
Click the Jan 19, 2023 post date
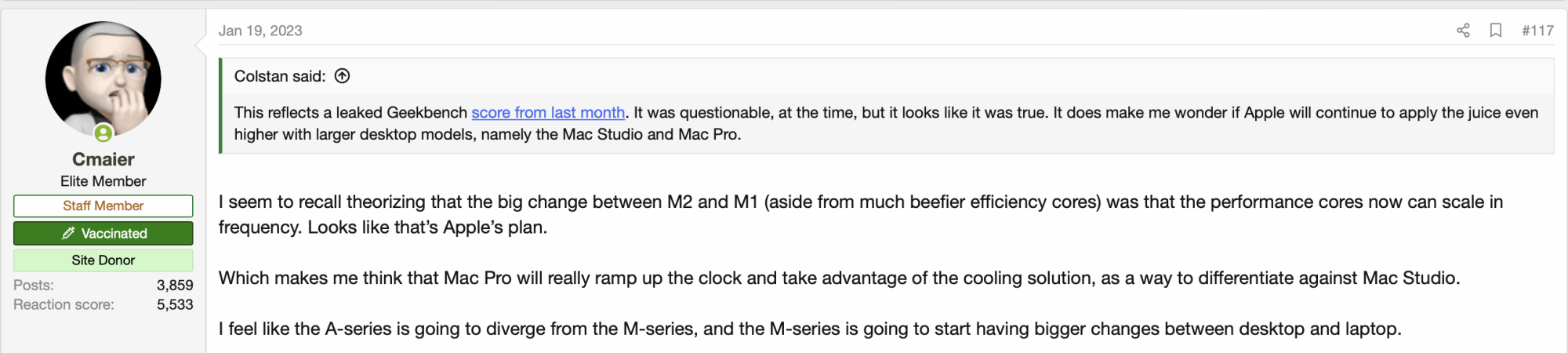[x=260, y=31]
